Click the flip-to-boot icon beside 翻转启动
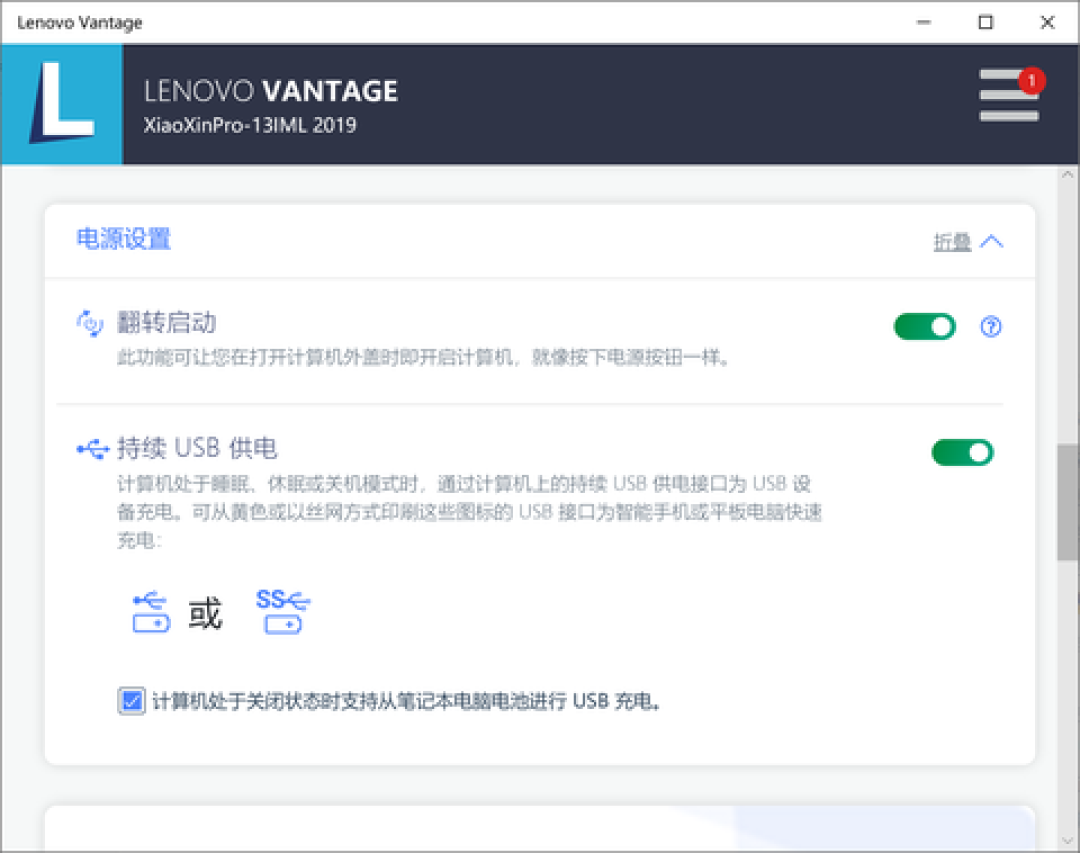The height and width of the screenshot is (853, 1080). point(90,323)
